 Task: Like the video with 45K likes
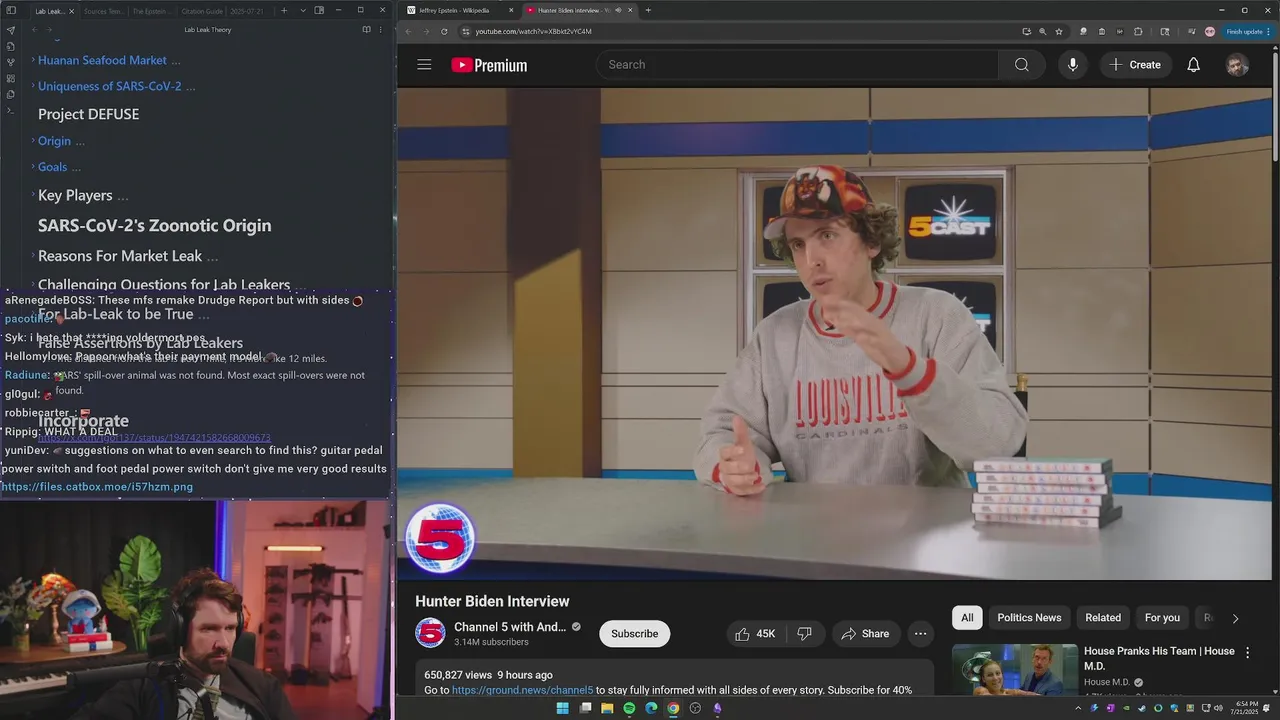click(x=755, y=634)
